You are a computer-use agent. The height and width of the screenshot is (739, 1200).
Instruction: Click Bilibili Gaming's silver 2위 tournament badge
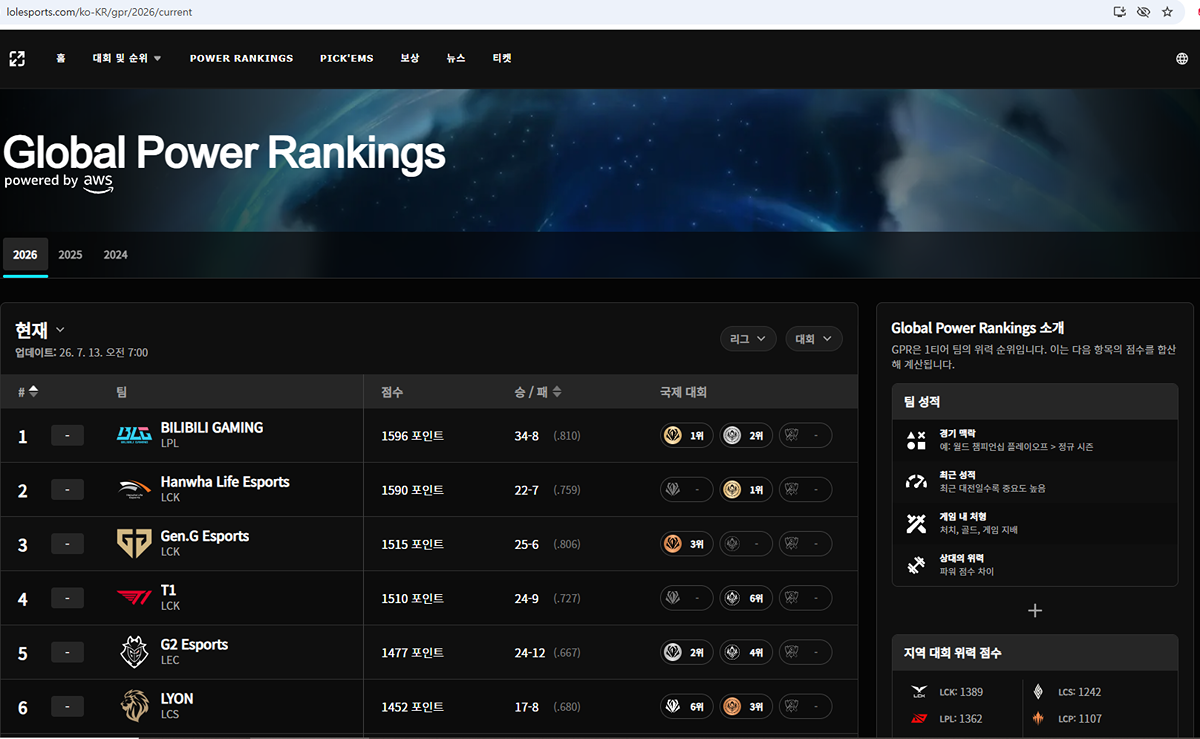pos(746,436)
